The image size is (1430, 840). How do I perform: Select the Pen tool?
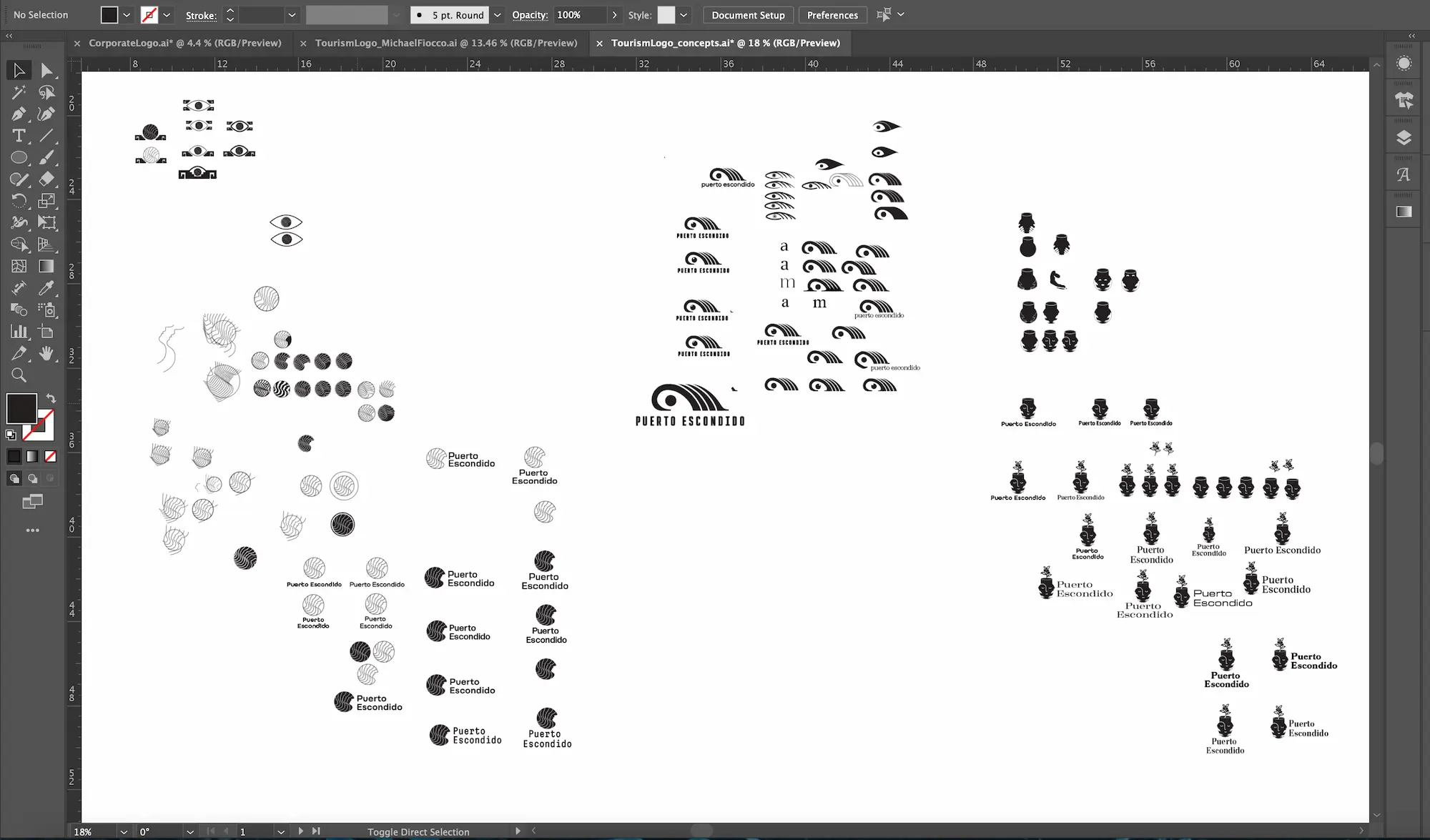tap(19, 114)
